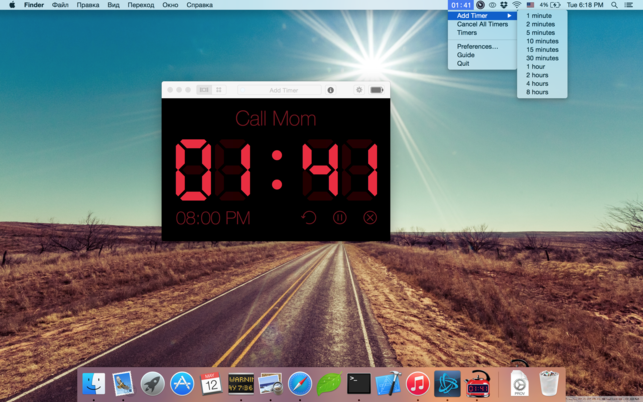
Task: Open Trash in the Dock
Action: pyautogui.click(x=549, y=383)
